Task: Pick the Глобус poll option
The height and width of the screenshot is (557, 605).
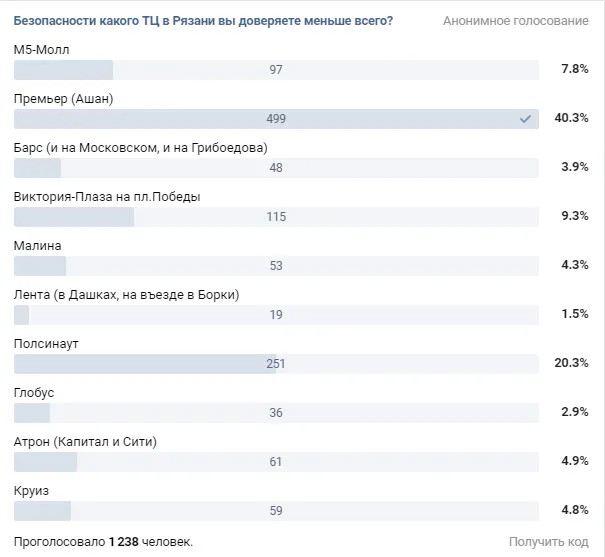Action: click(x=276, y=413)
